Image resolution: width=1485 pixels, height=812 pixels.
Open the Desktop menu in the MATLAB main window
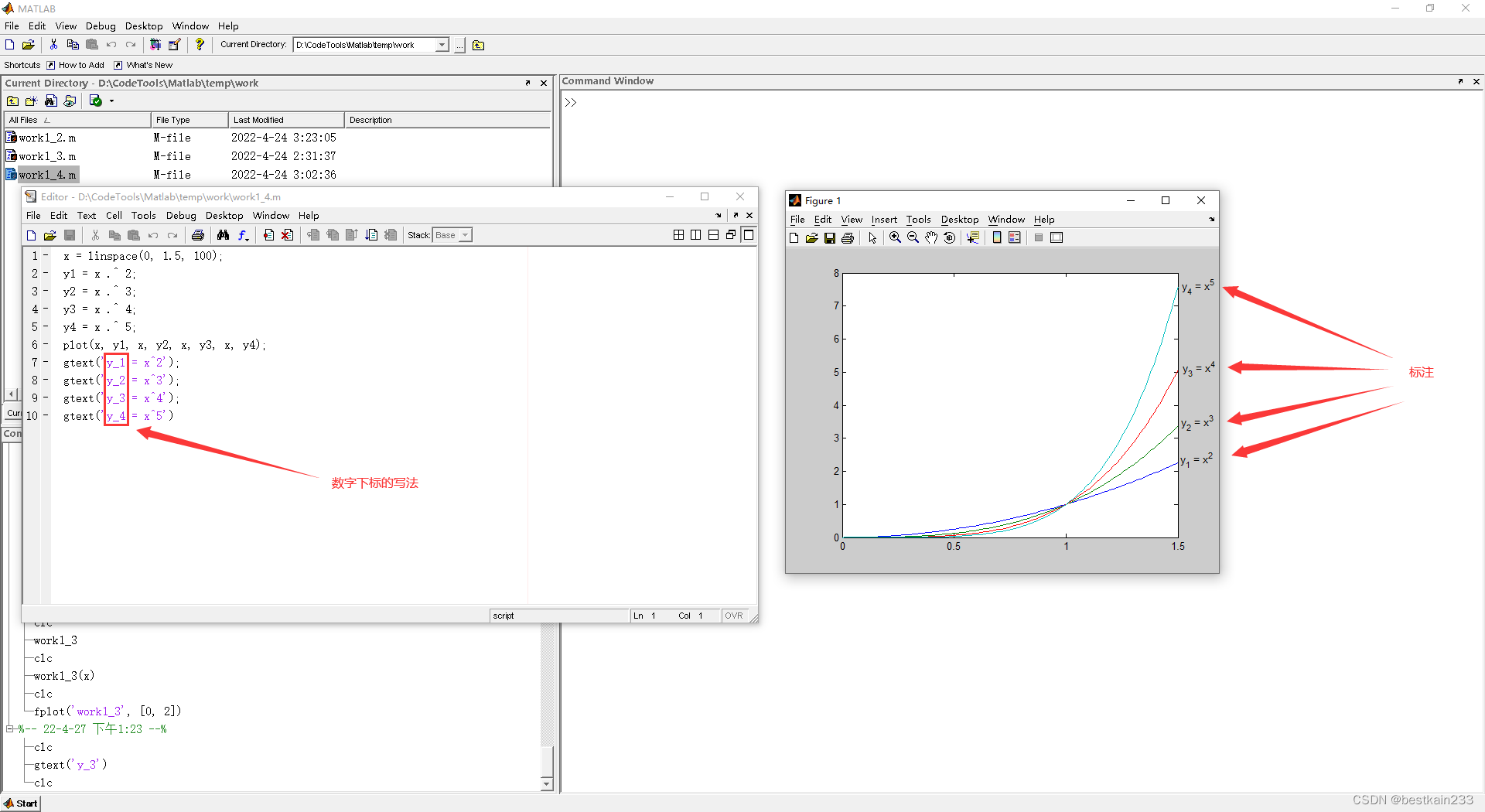tap(144, 26)
